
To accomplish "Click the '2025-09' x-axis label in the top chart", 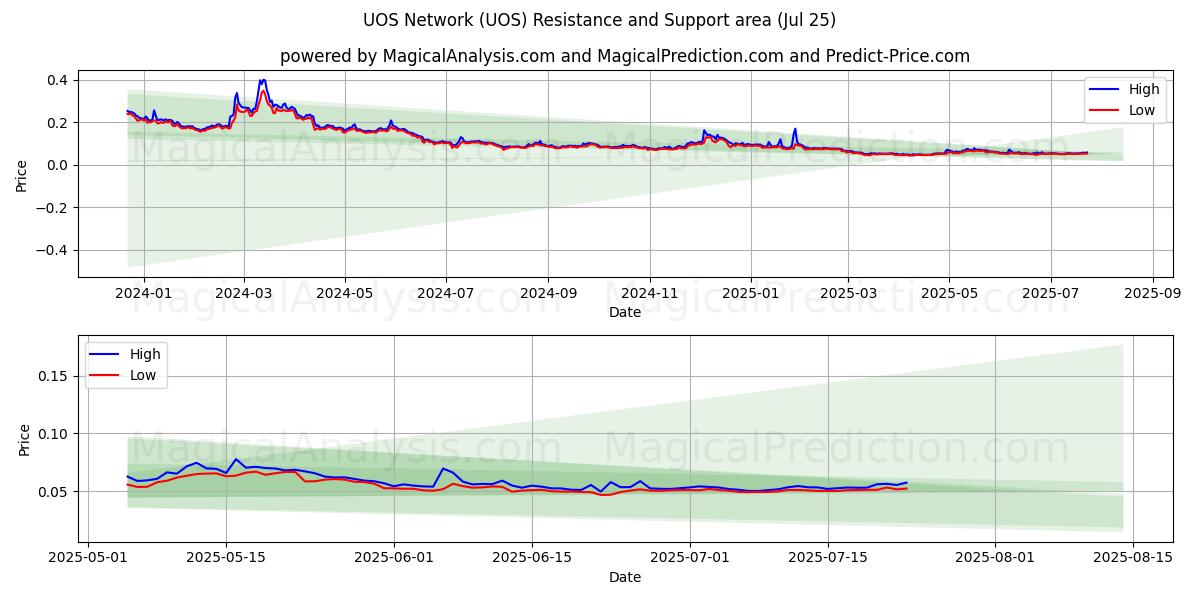I will (x=1153, y=293).
